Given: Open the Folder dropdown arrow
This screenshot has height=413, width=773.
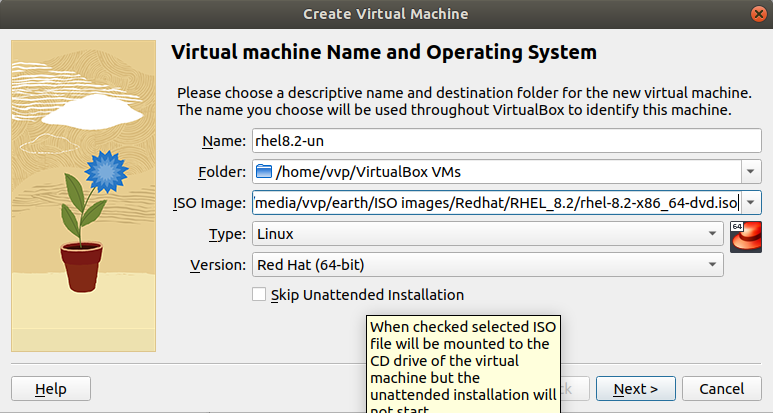Looking at the screenshot, I should coord(751,172).
